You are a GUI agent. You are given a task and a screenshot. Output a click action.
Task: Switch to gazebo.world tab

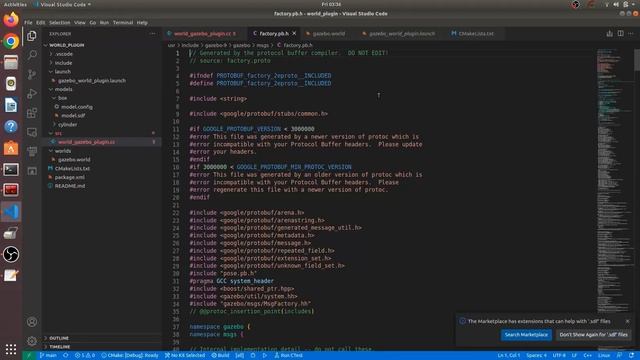tap(329, 33)
